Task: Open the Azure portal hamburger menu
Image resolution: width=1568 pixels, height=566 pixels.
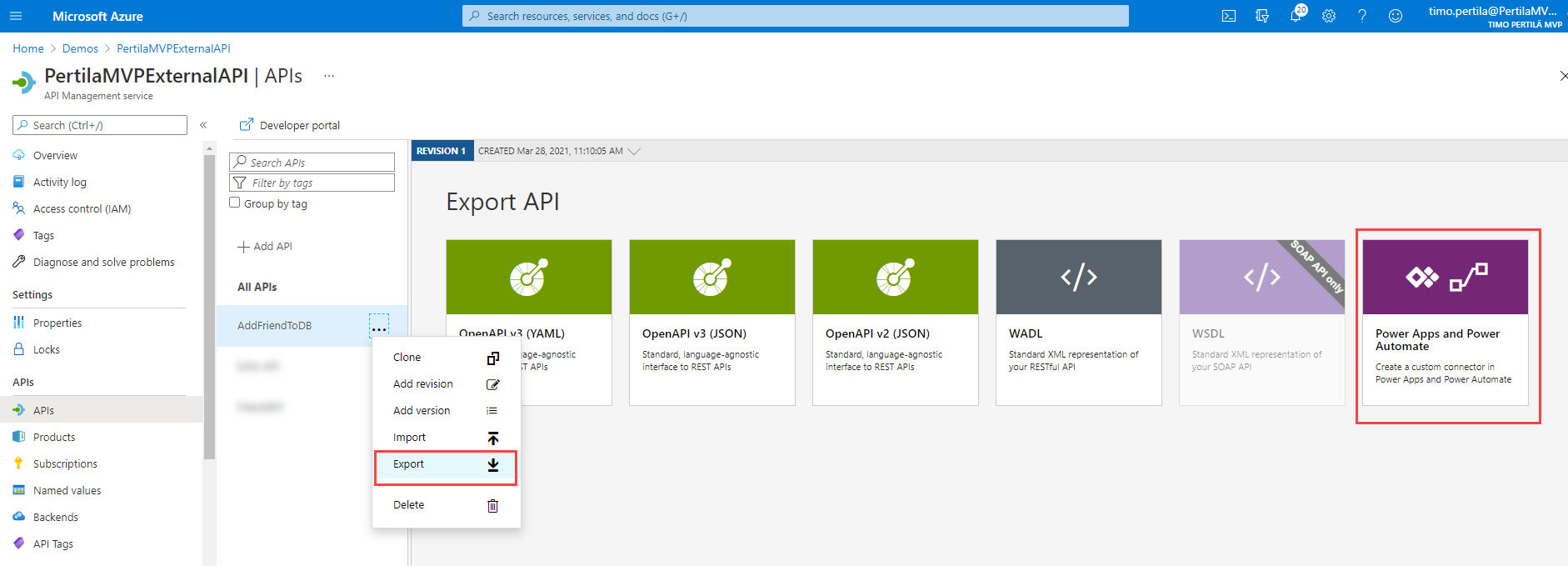Action: coord(16,16)
